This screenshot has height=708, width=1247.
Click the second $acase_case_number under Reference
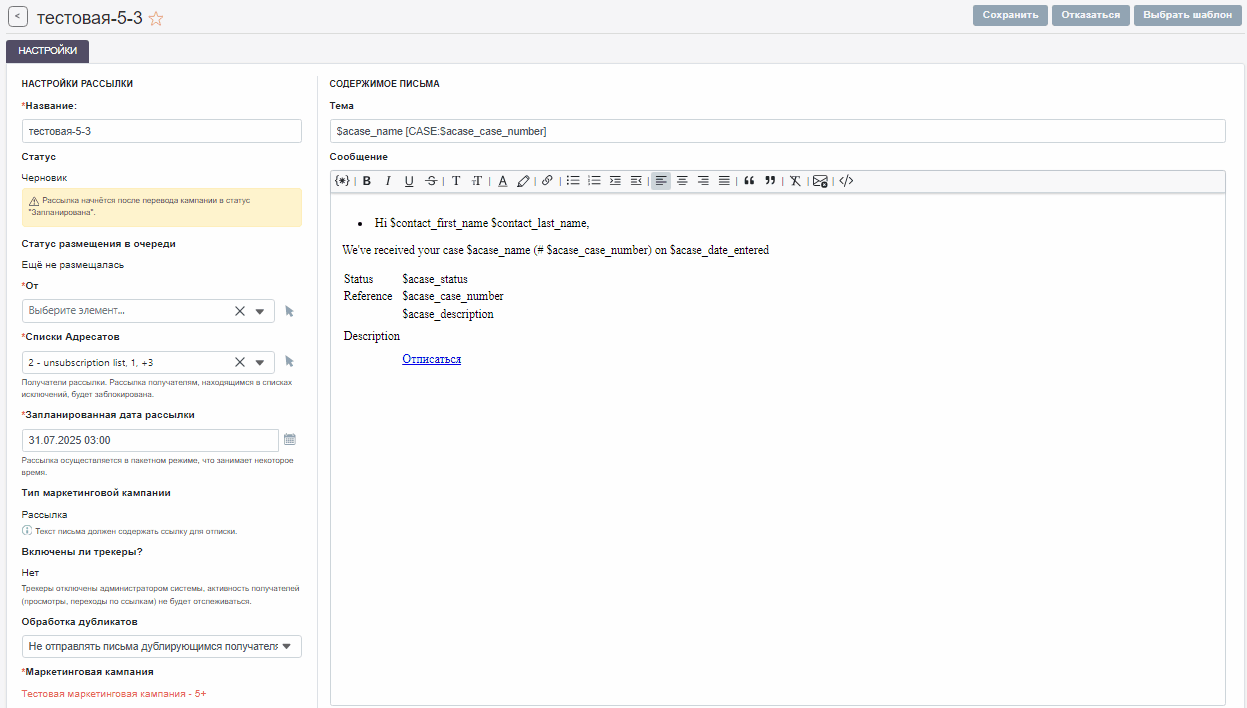tap(453, 296)
